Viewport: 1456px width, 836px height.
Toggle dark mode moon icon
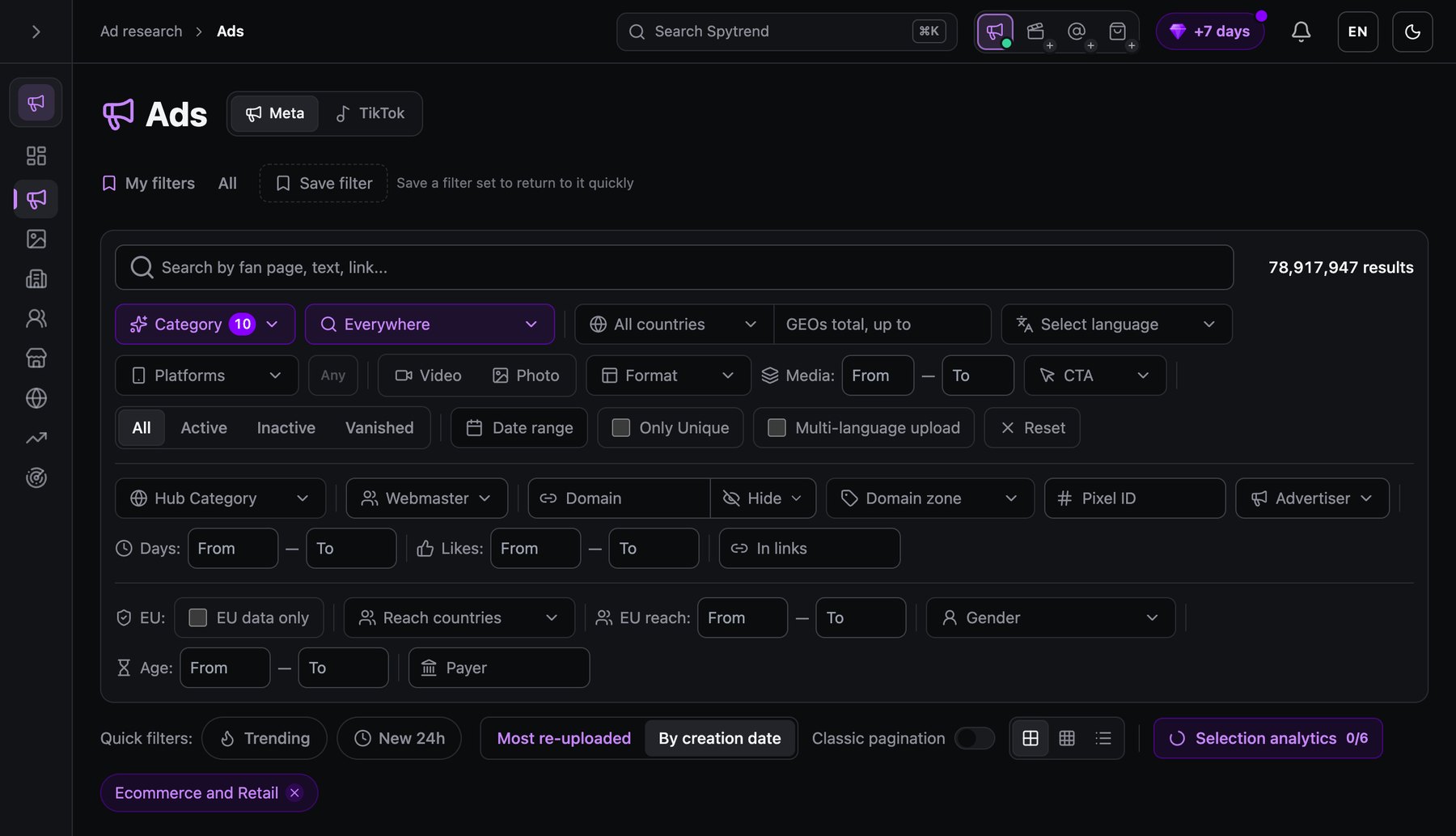tap(1412, 32)
